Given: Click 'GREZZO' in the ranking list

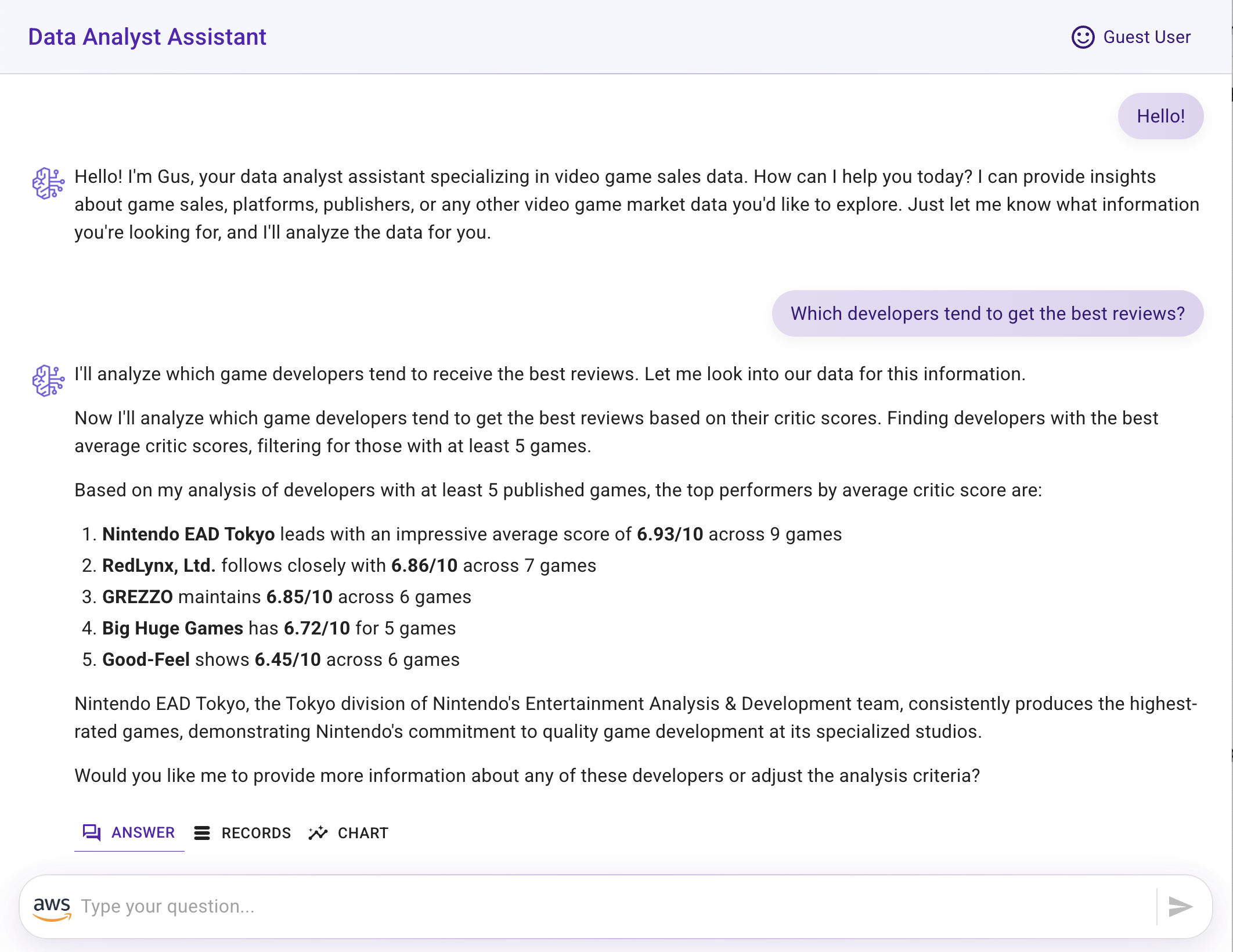Looking at the screenshot, I should click(x=137, y=597).
